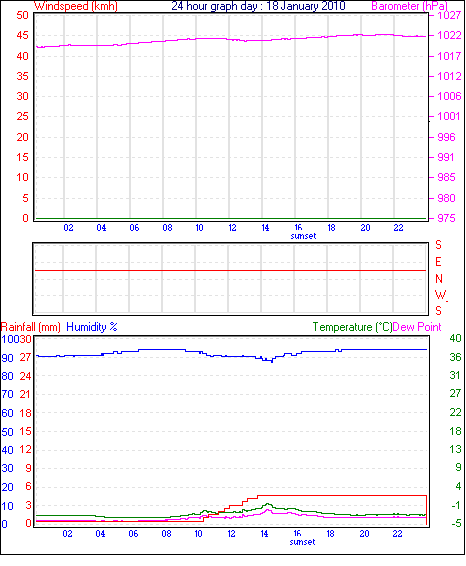The height and width of the screenshot is (566, 466).
Task: Click hour 22 on bottom graph axis
Action: 397,534
